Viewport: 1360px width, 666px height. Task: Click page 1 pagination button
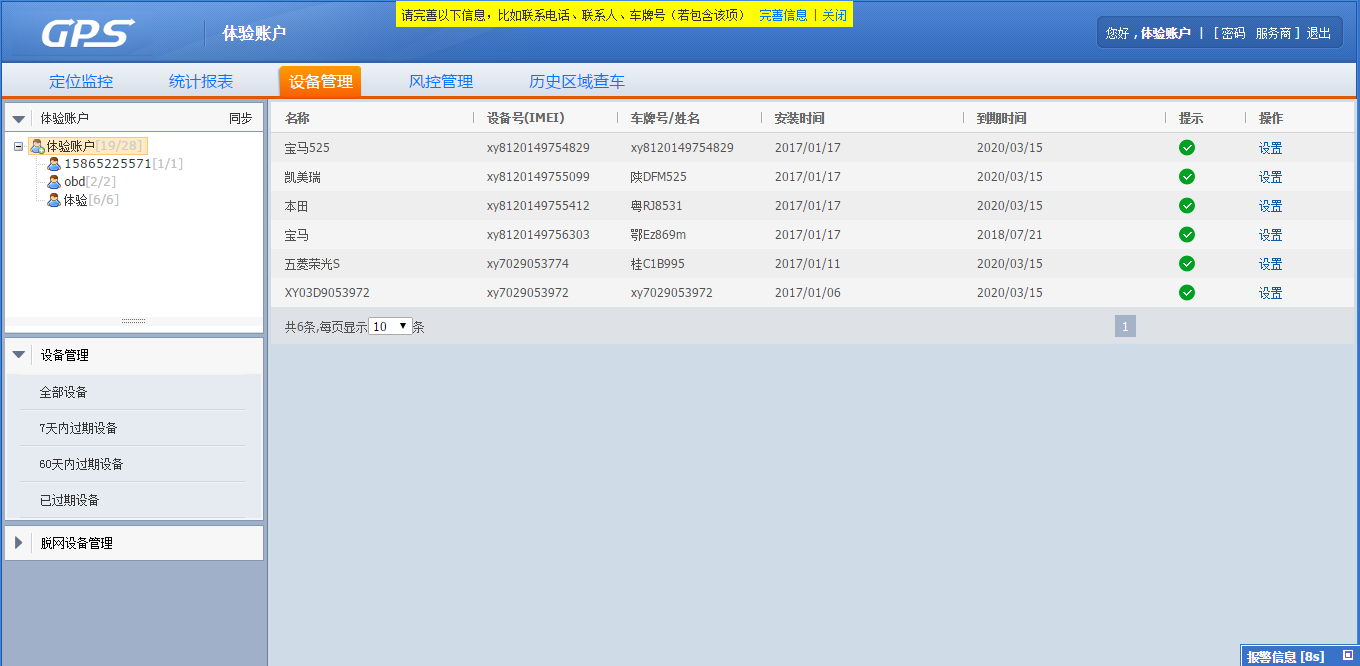[1125, 326]
